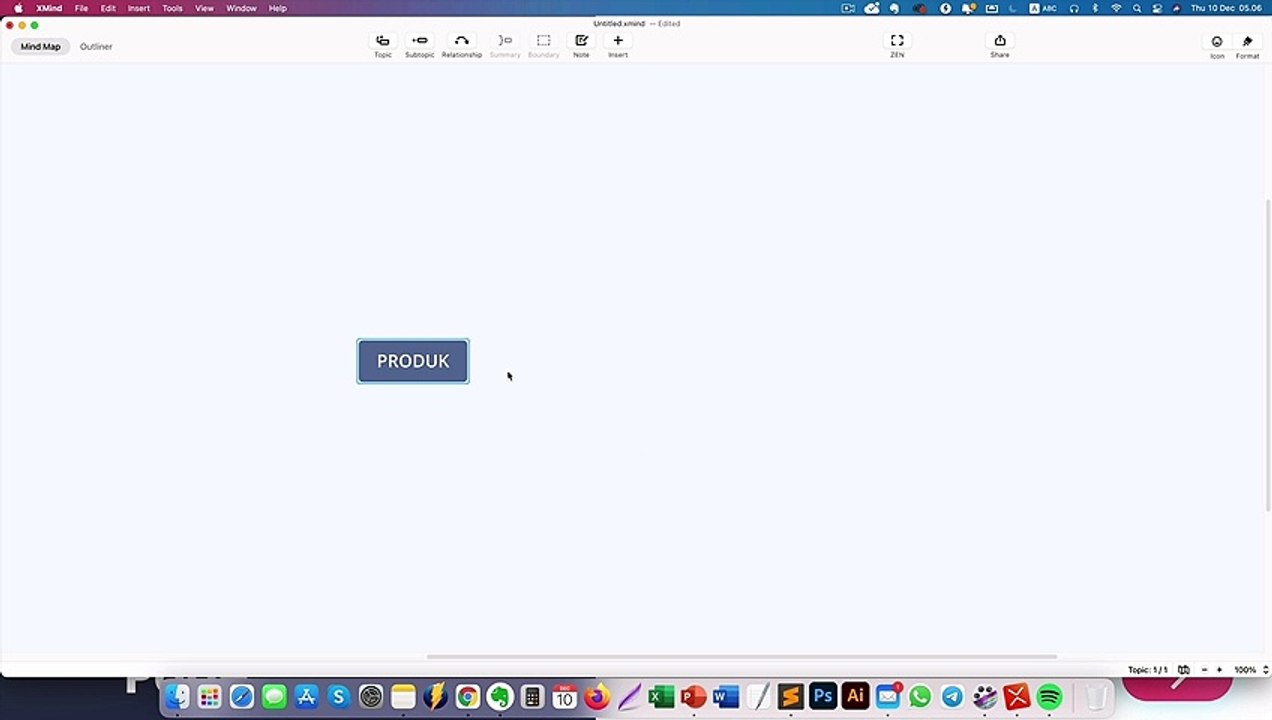
Task: Open Photoshop from the Dock
Action: [x=823, y=697]
